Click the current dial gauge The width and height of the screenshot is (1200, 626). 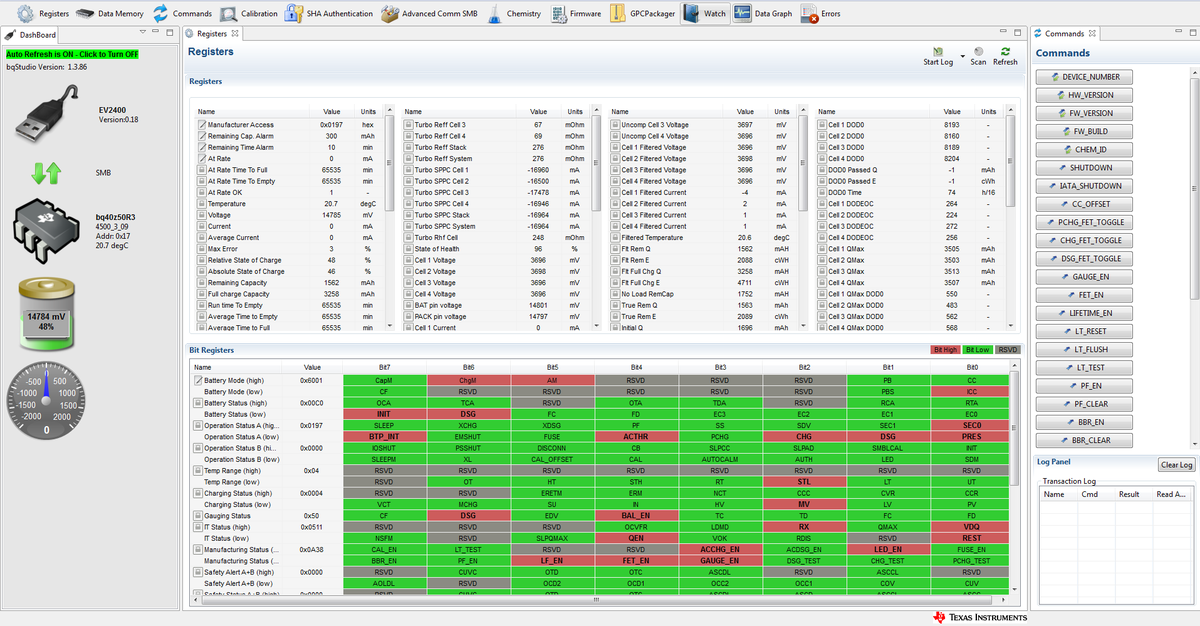click(47, 399)
